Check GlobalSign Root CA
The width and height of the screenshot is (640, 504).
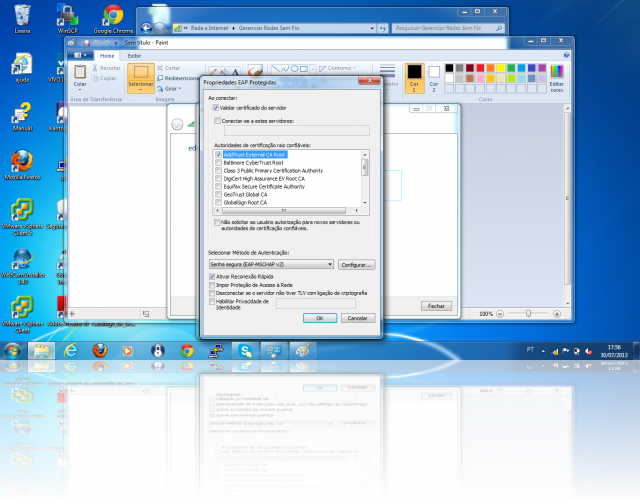click(x=218, y=202)
